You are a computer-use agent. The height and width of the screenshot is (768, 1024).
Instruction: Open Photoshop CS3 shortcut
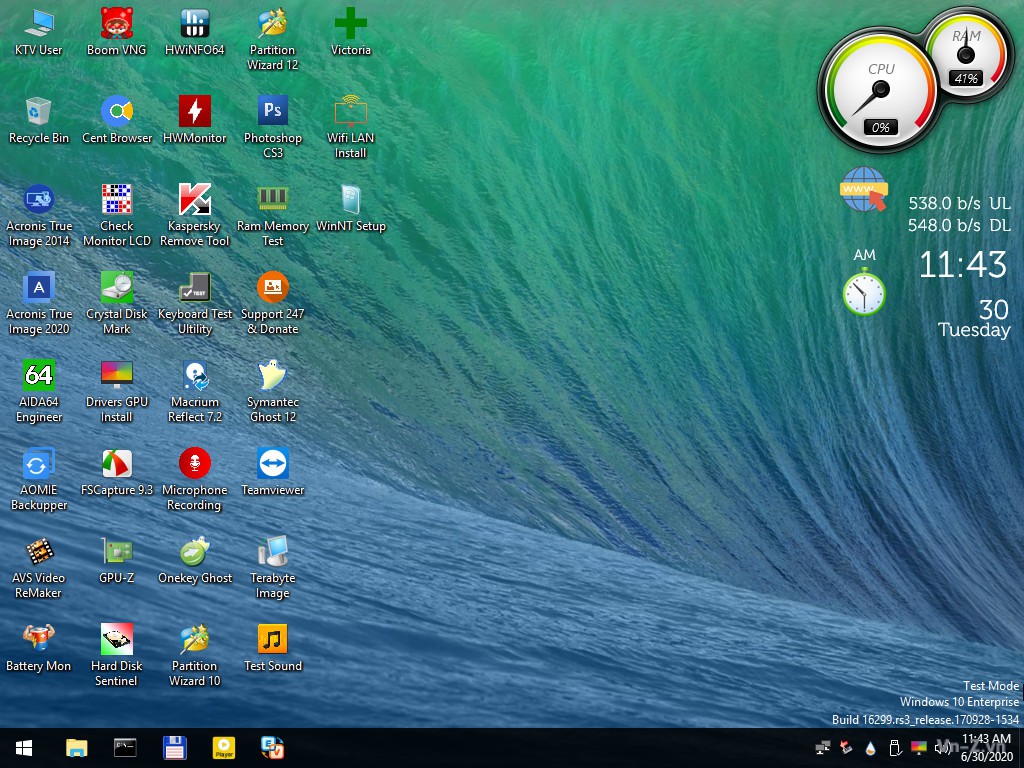(272, 111)
